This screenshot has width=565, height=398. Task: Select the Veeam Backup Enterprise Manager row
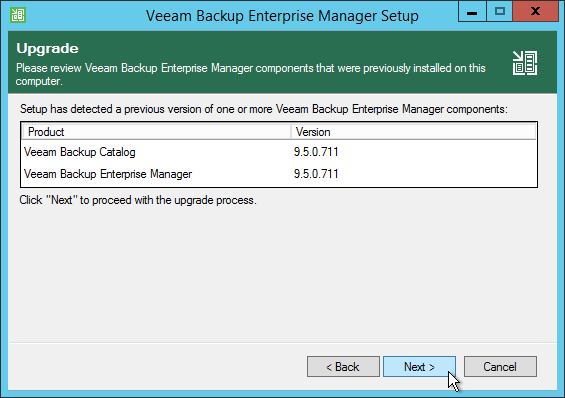coord(279,174)
